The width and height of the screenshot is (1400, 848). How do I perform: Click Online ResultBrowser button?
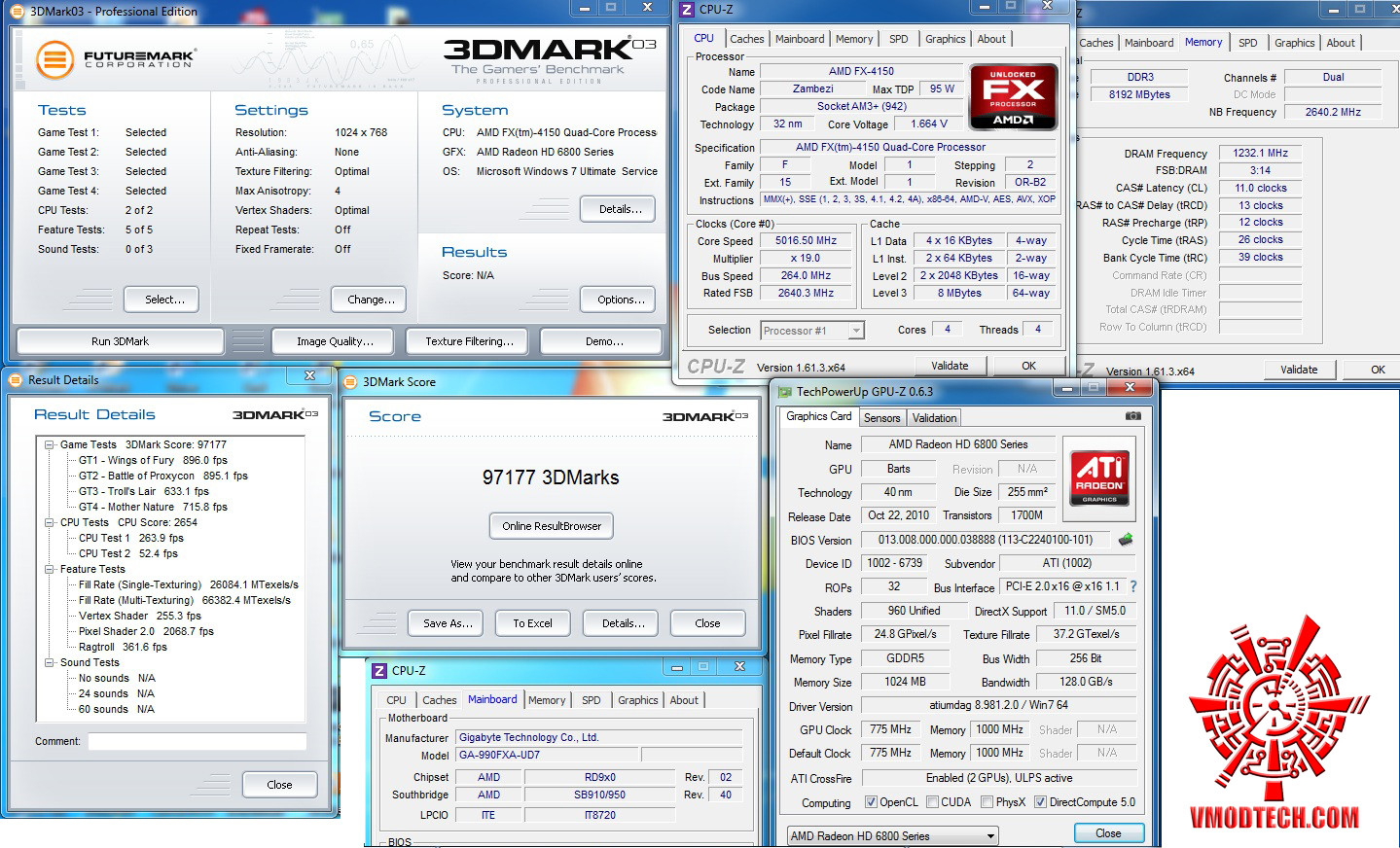(x=552, y=526)
